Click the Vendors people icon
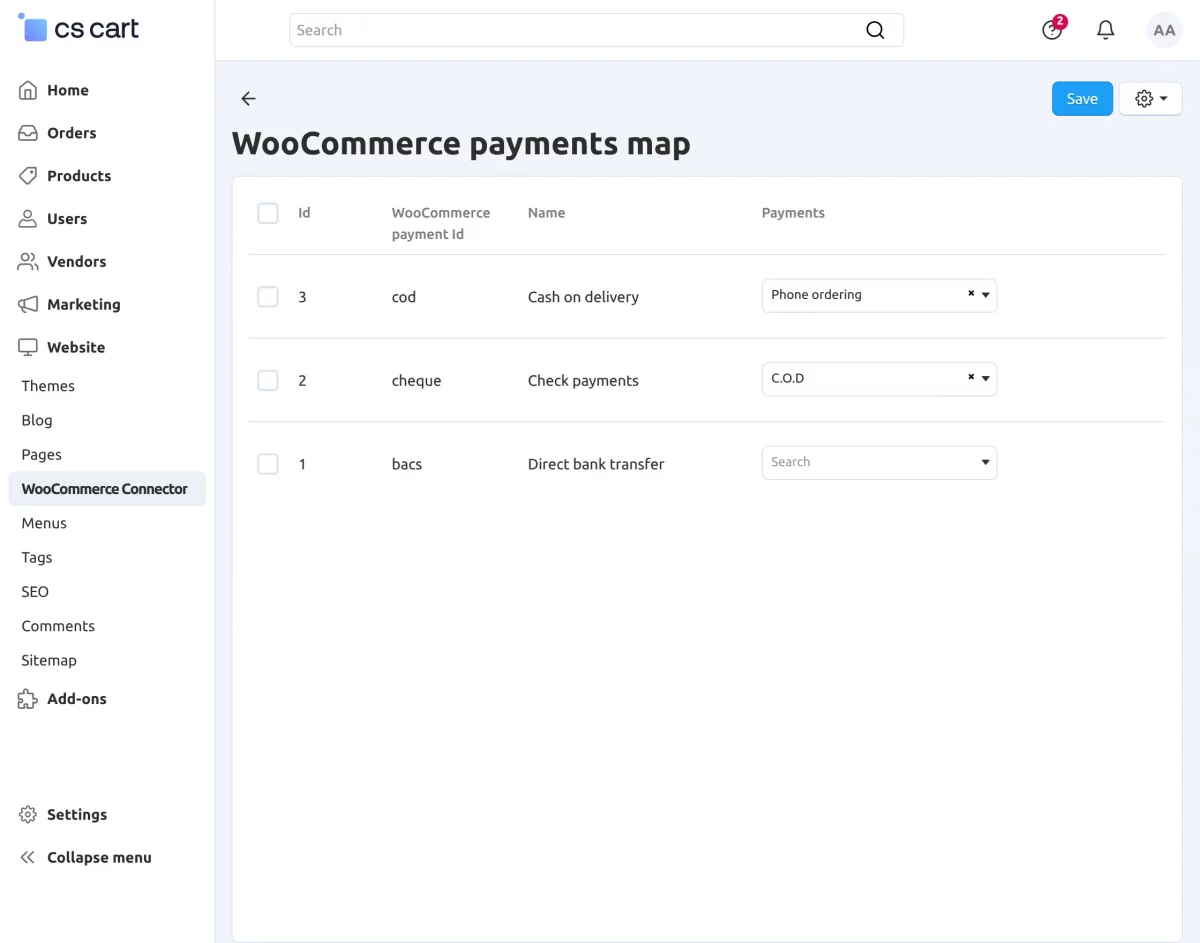Viewport: 1200px width, 943px height. point(28,262)
